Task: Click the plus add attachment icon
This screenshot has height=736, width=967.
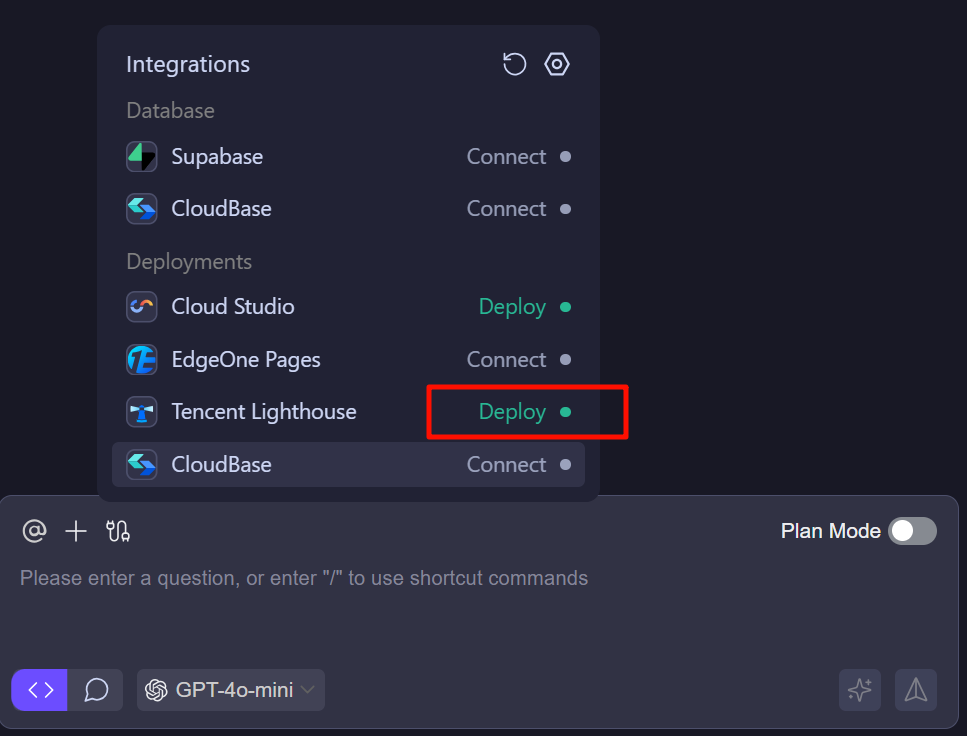Action: click(x=76, y=531)
